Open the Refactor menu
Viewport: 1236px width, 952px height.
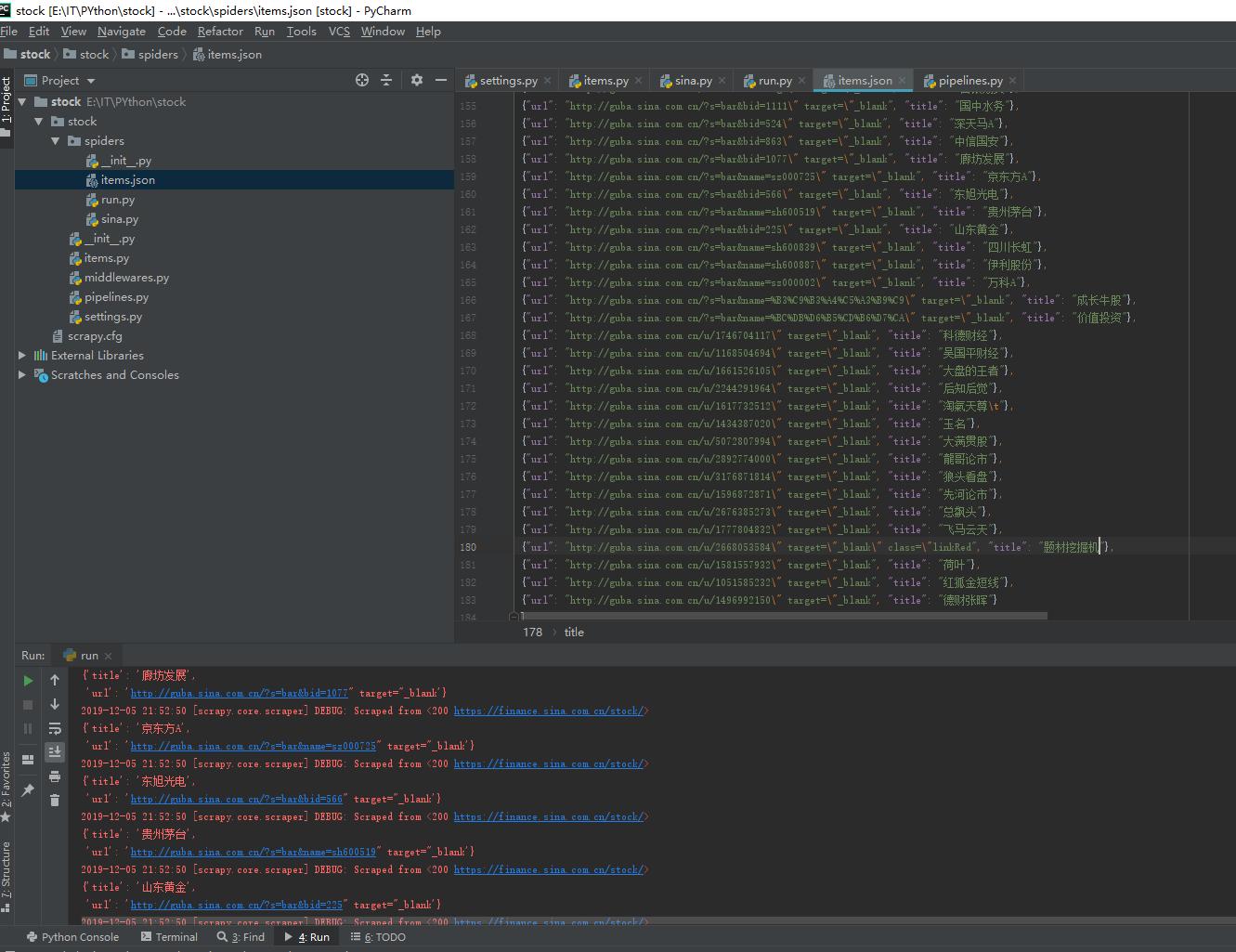pos(220,32)
